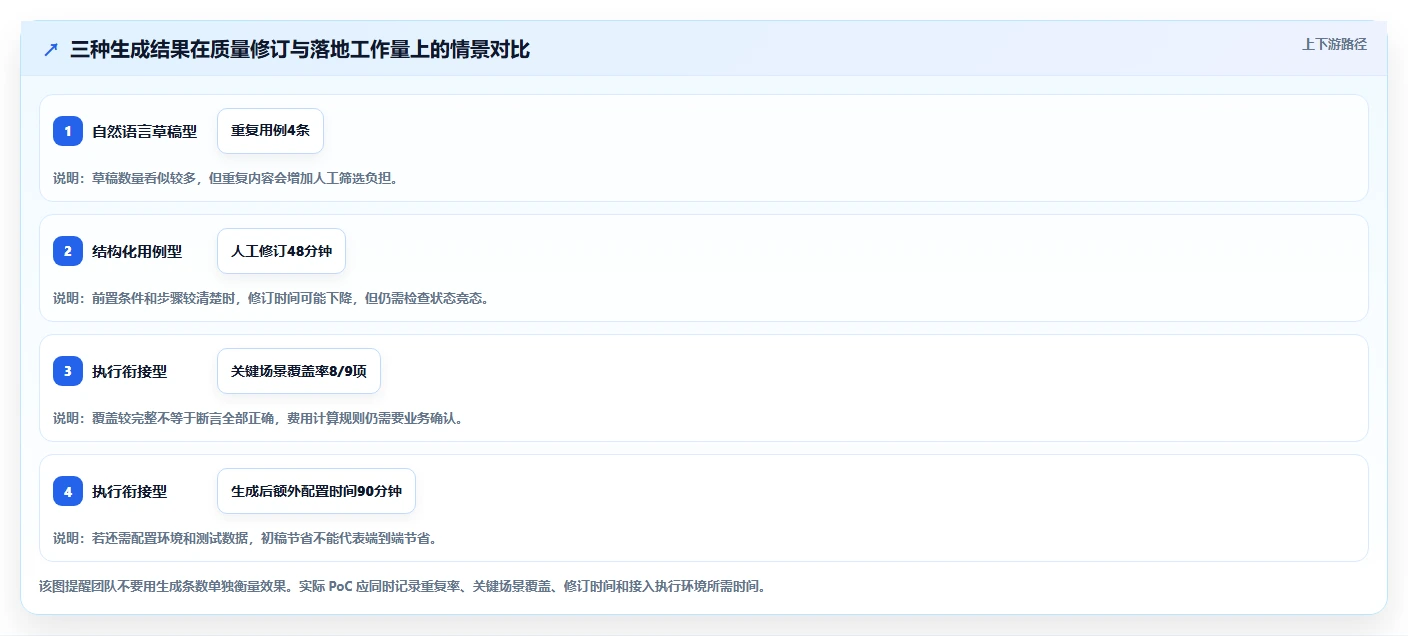
Task: Click the 关键场景覆盖率8/9项 chip
Action: point(299,371)
